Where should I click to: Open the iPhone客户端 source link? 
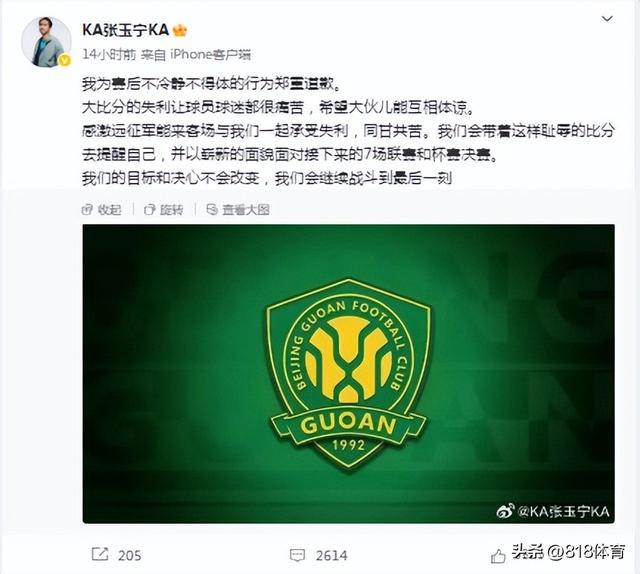210,54
